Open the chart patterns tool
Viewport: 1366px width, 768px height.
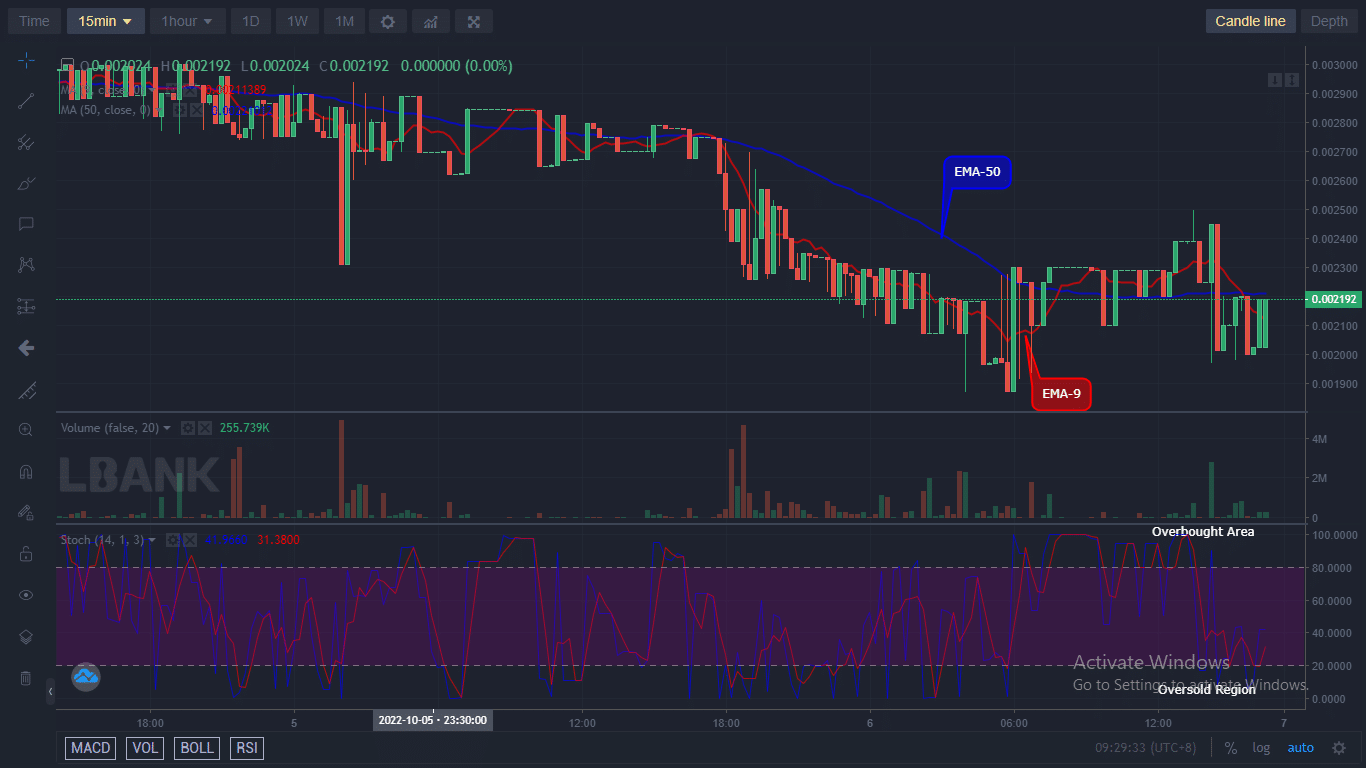(x=26, y=265)
